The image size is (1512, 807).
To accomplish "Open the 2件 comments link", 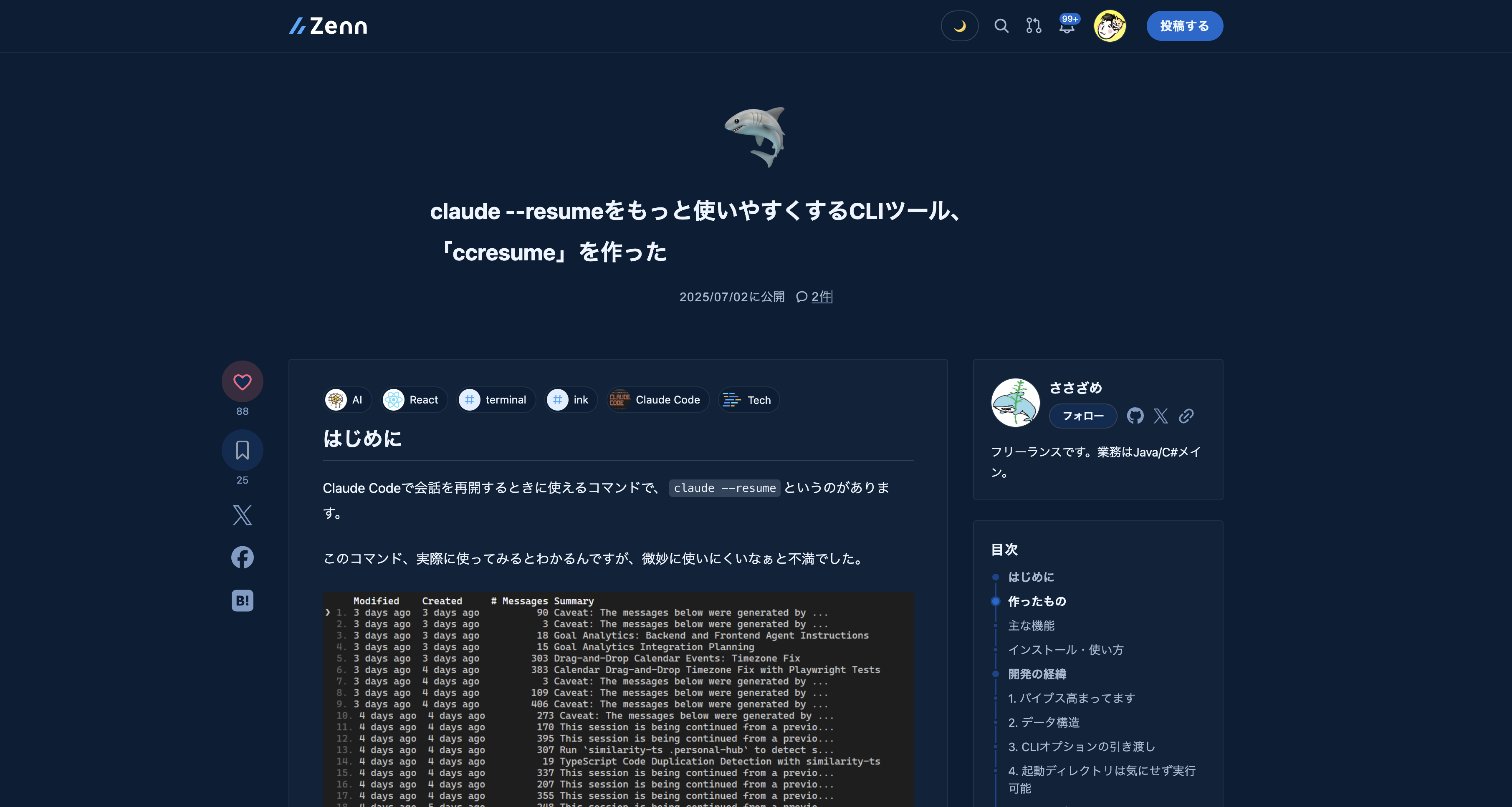I will tap(821, 297).
